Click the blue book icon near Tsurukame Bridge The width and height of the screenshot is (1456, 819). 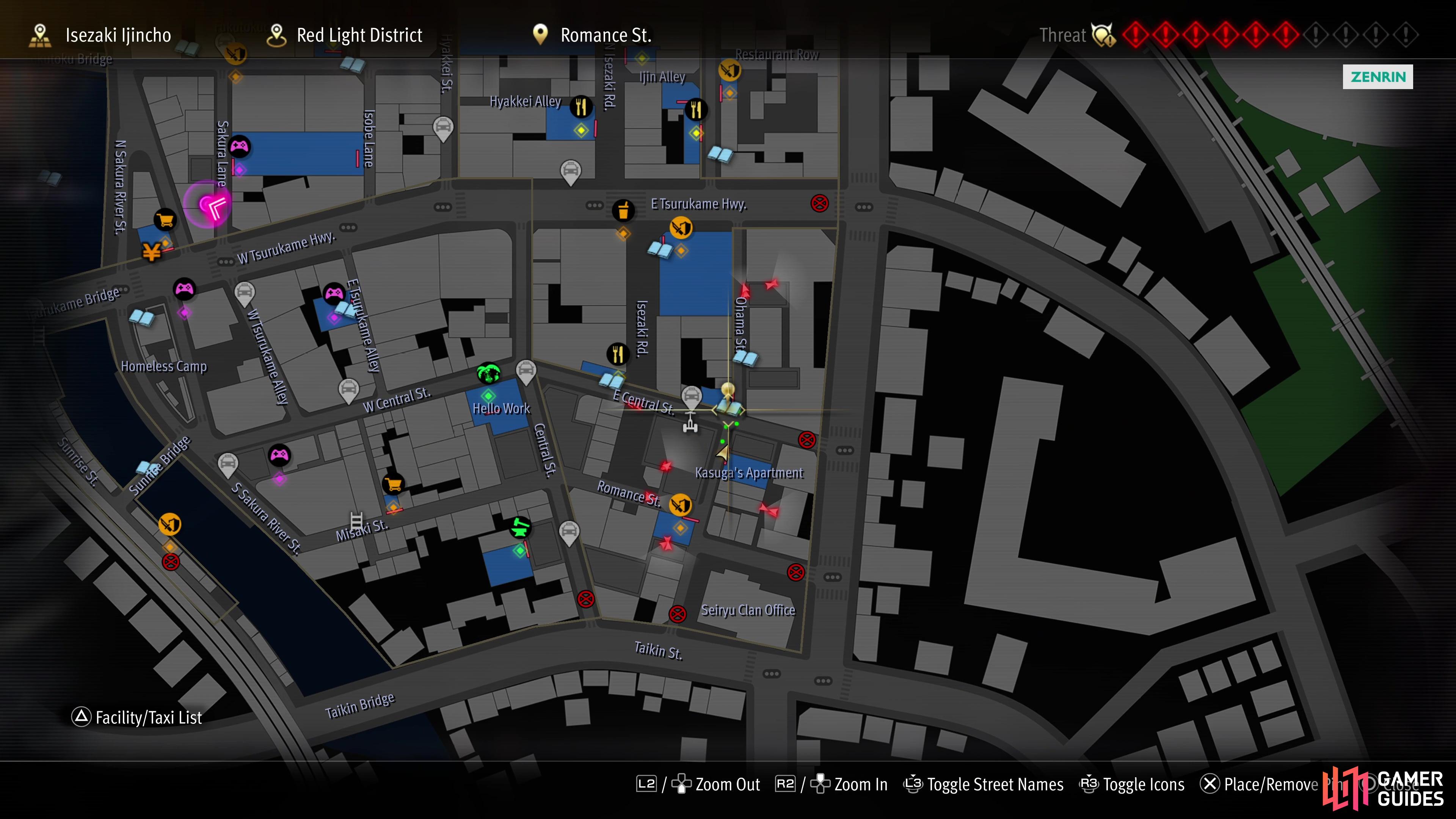coord(141,317)
